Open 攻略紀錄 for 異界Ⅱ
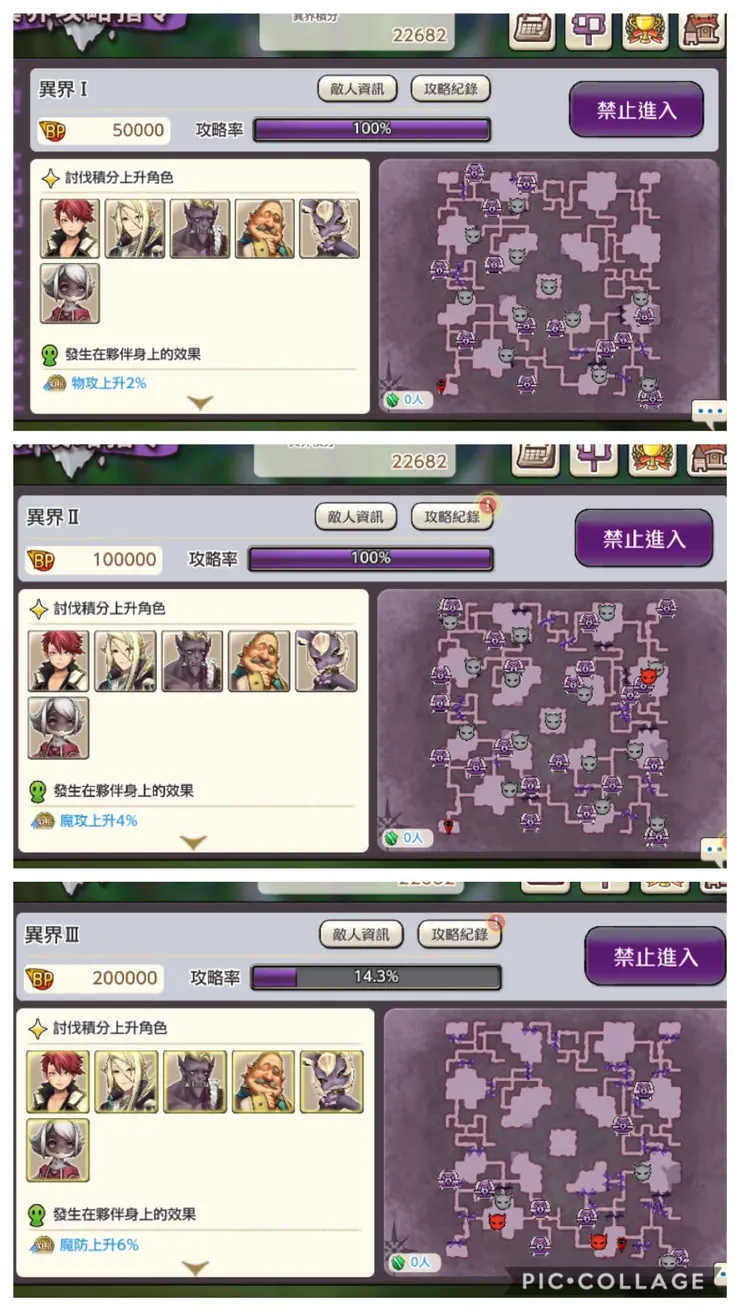This screenshot has height=1314, width=740. pyautogui.click(x=452, y=516)
